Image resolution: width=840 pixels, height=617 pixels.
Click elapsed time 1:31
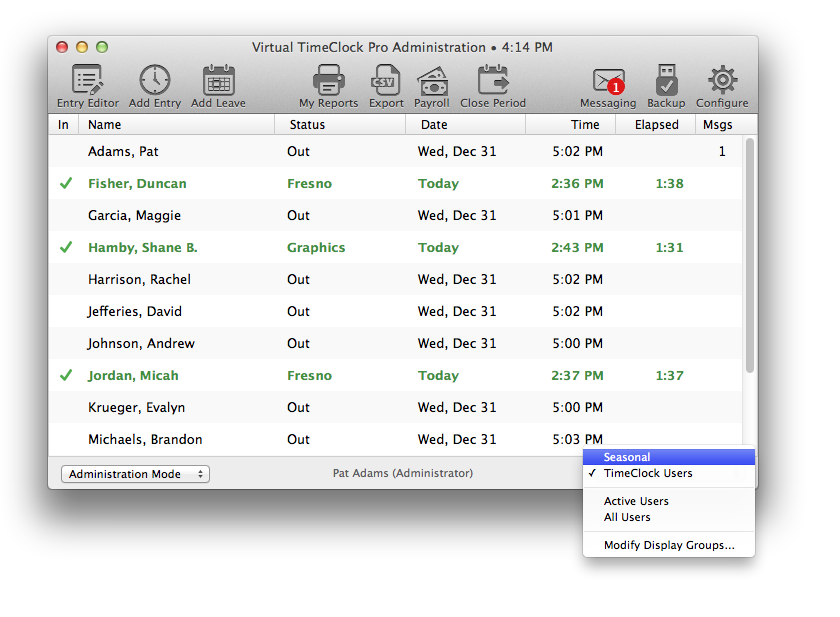click(x=670, y=247)
